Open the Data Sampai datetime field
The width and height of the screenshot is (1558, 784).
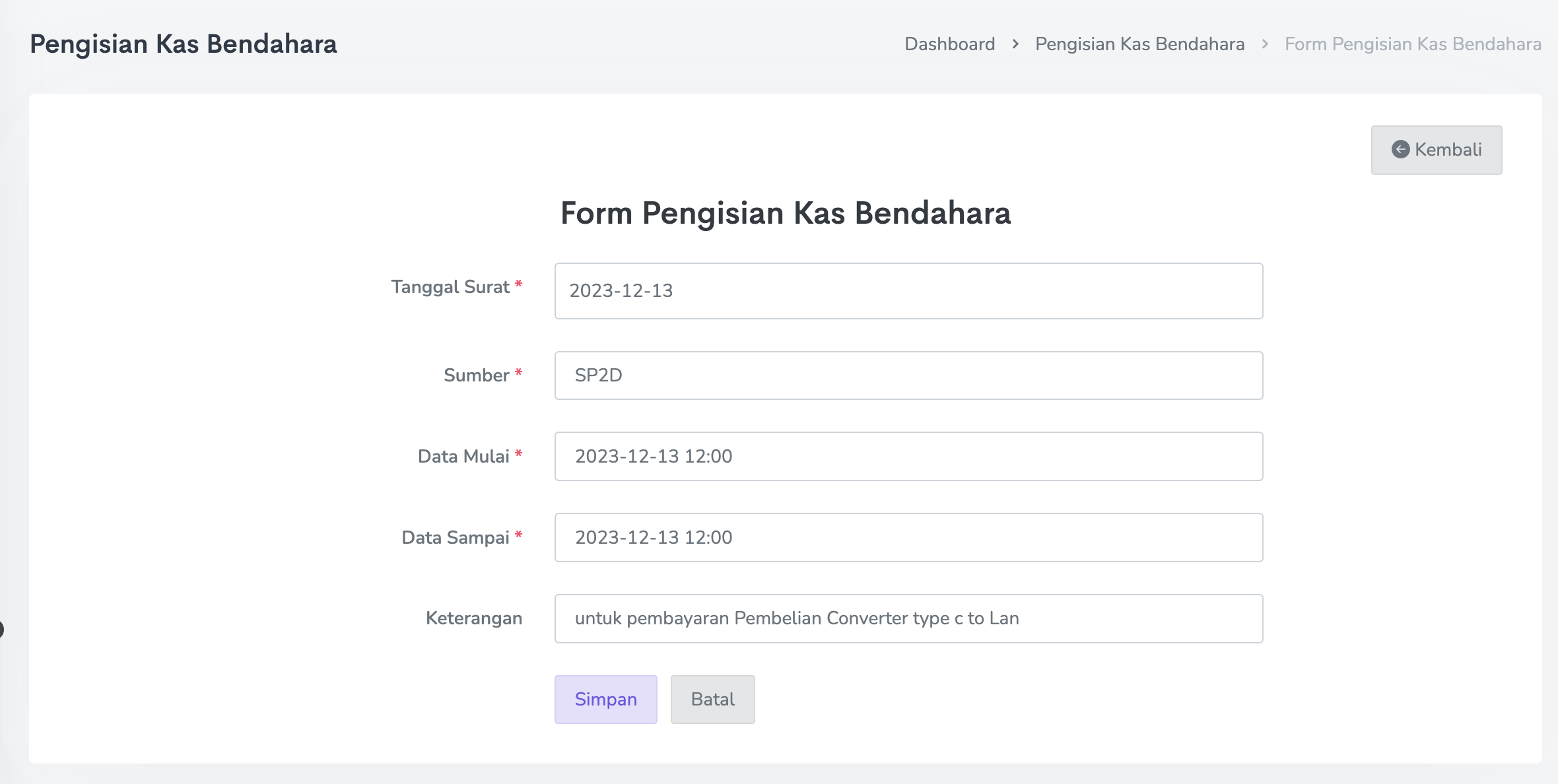pos(908,537)
